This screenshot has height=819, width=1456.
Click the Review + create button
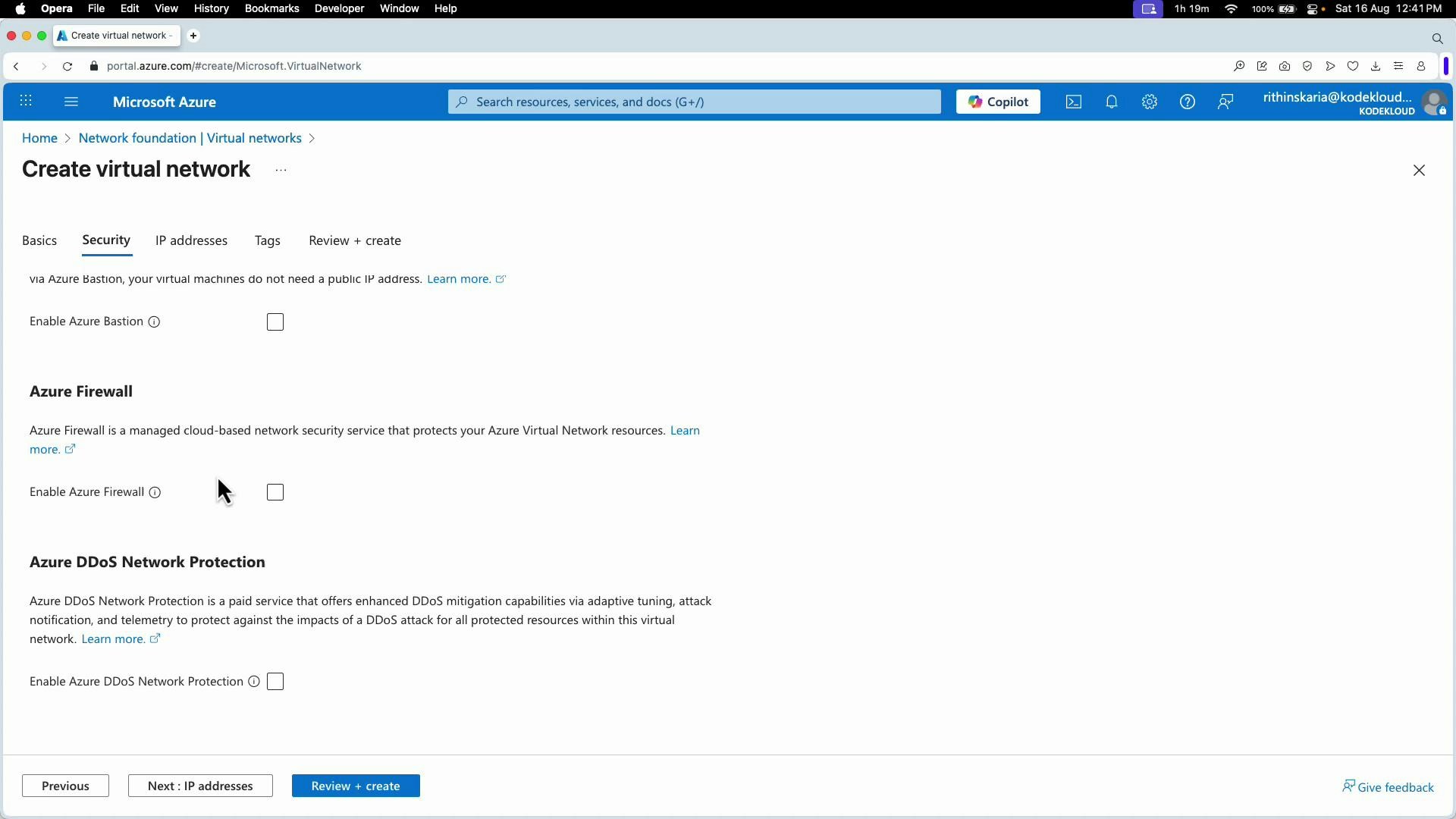click(356, 786)
